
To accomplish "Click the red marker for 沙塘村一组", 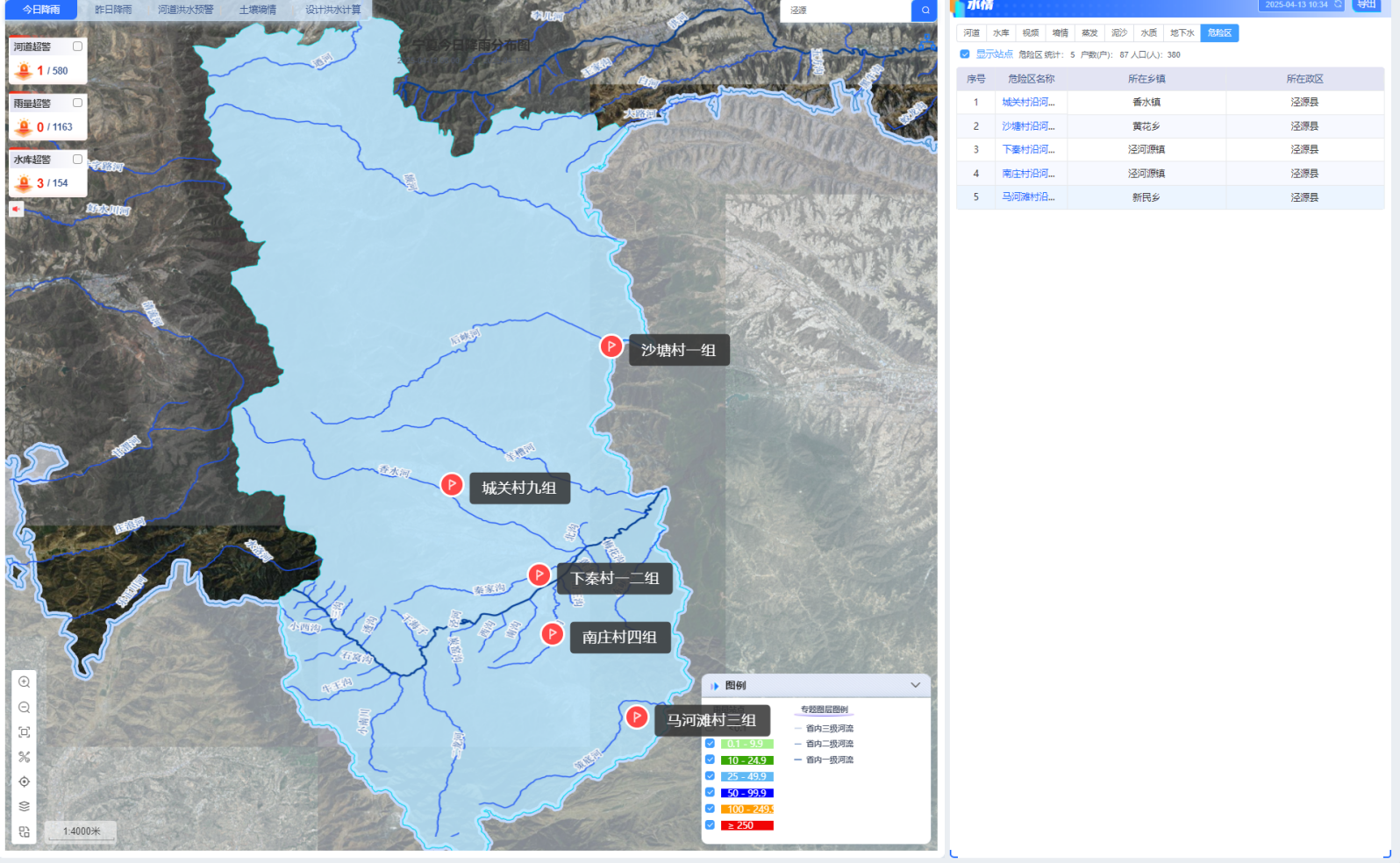I will pos(611,346).
